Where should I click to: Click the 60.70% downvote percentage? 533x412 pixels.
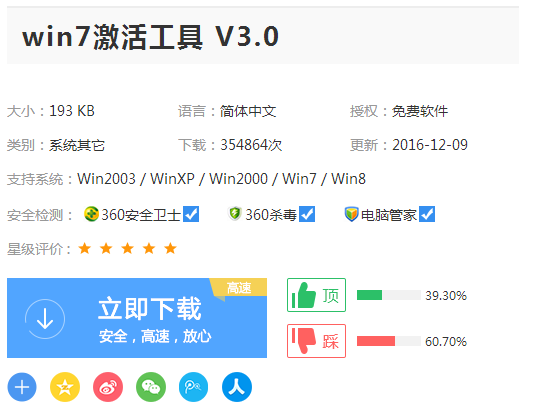(446, 342)
